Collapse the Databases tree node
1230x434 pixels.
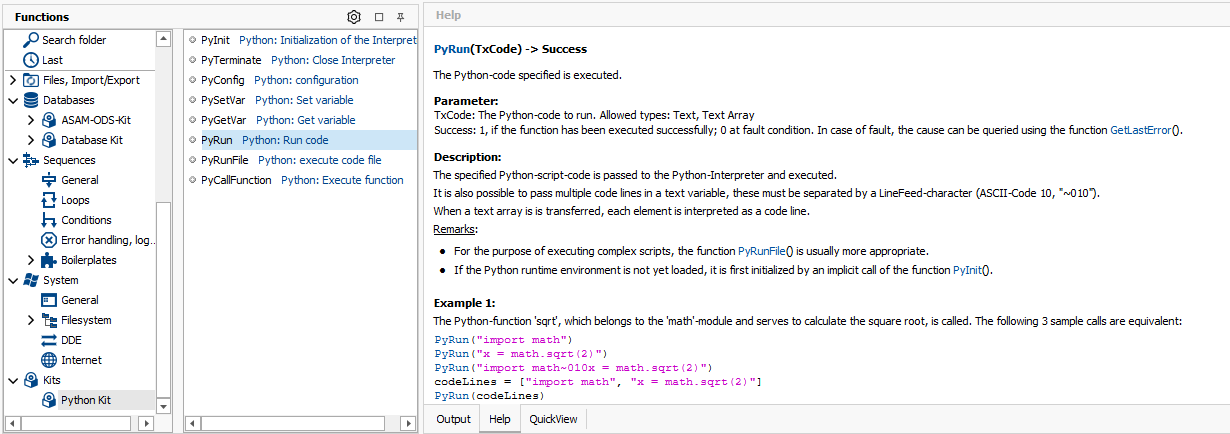(x=12, y=100)
